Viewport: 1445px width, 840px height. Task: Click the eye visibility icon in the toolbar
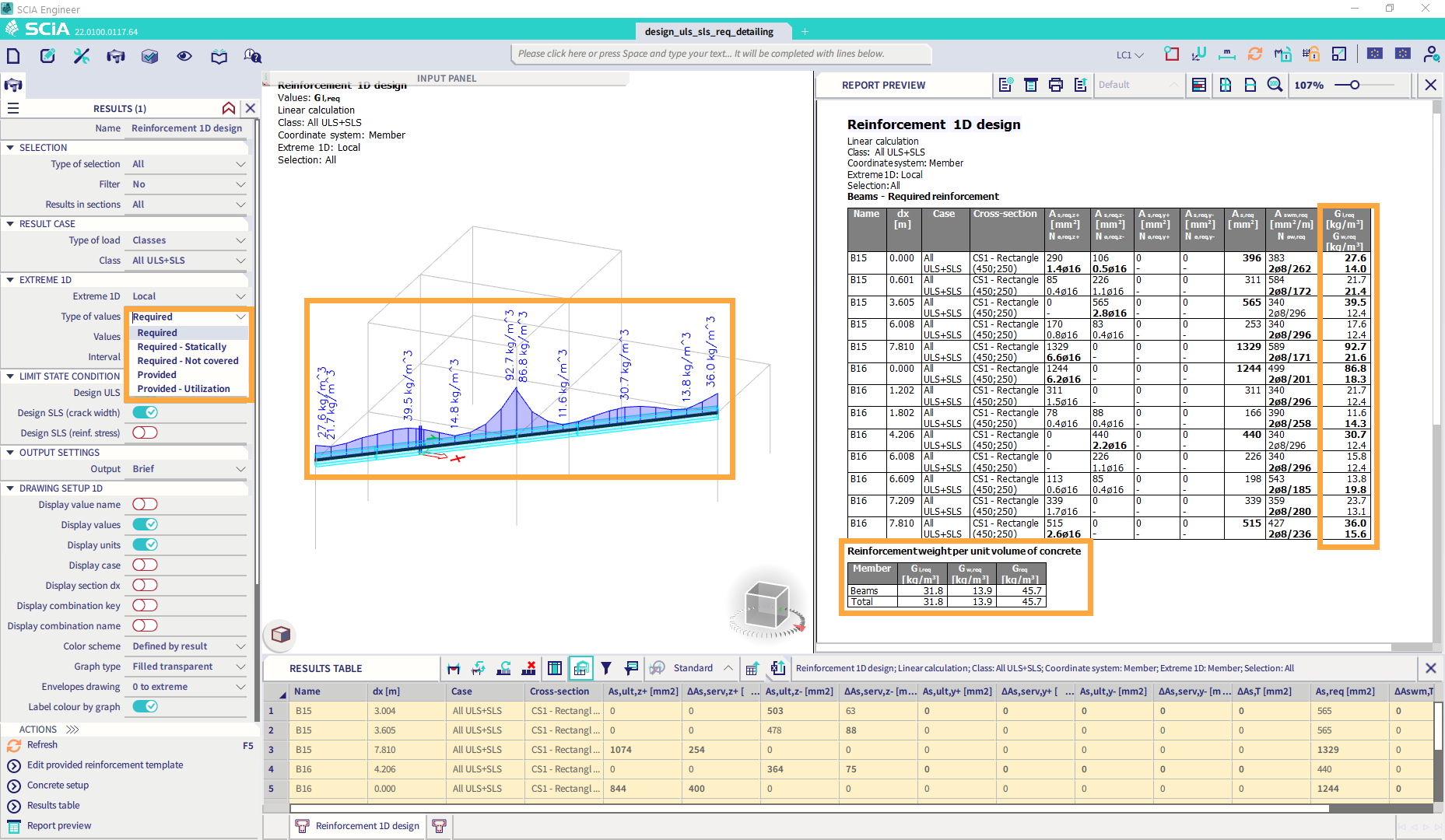pos(184,56)
